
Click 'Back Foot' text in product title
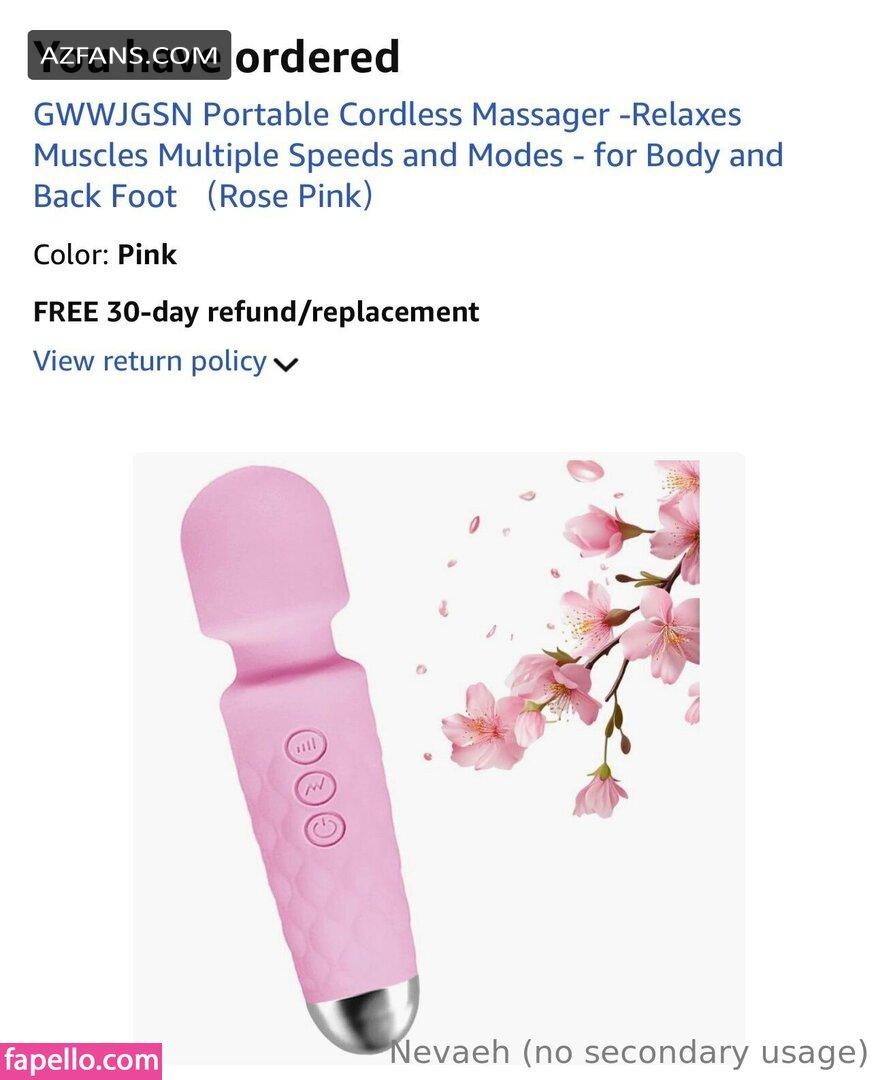pyautogui.click(x=105, y=196)
